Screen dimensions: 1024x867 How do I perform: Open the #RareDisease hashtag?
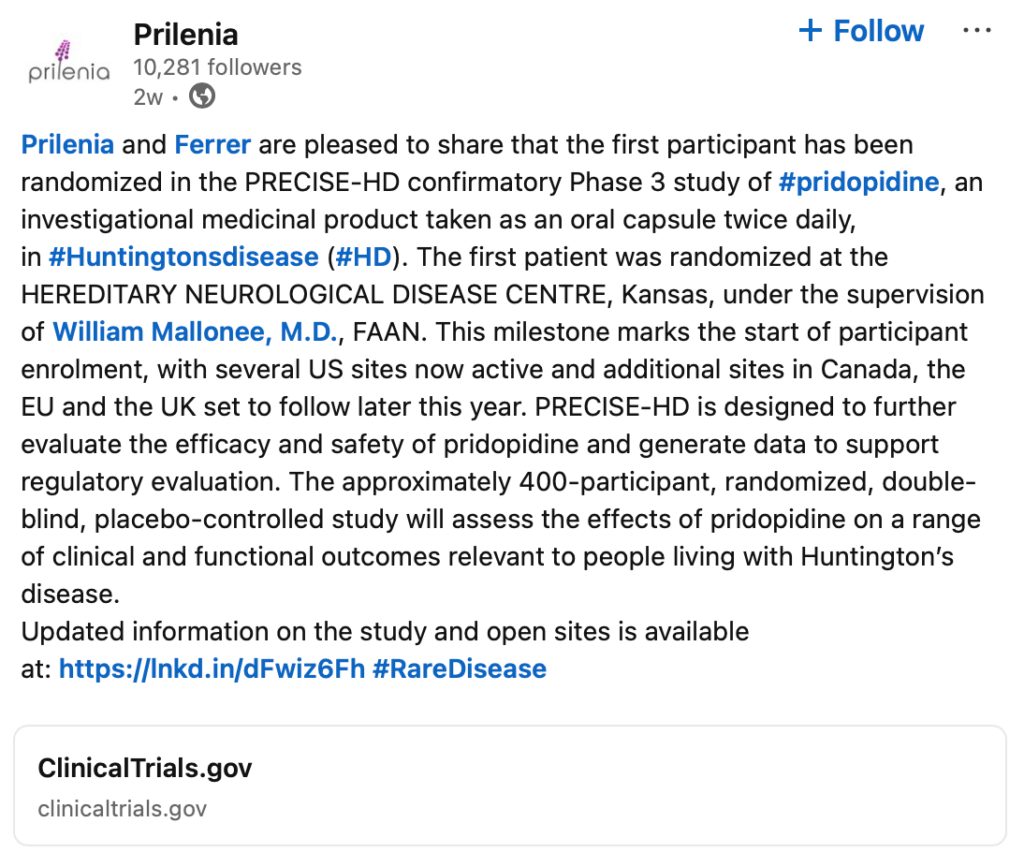click(460, 669)
